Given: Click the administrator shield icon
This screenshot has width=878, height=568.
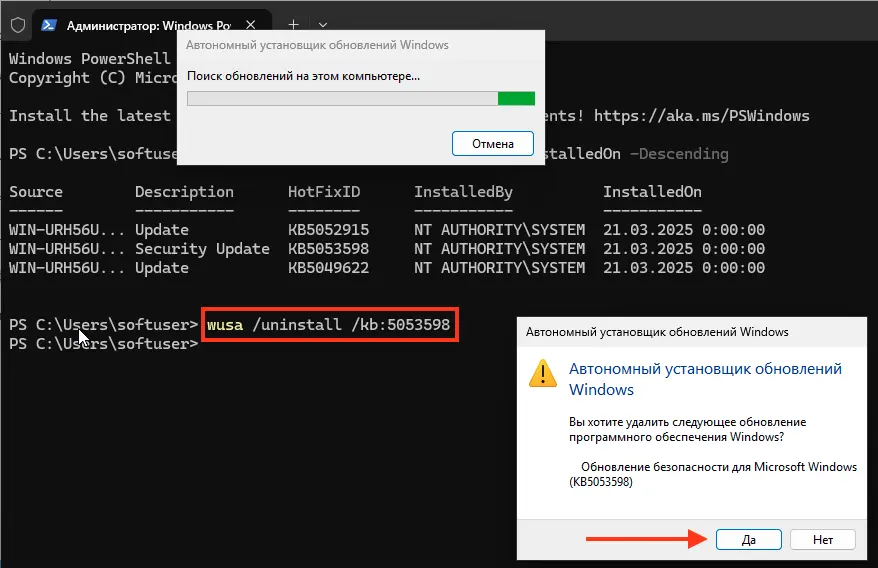Looking at the screenshot, I should 17,25.
